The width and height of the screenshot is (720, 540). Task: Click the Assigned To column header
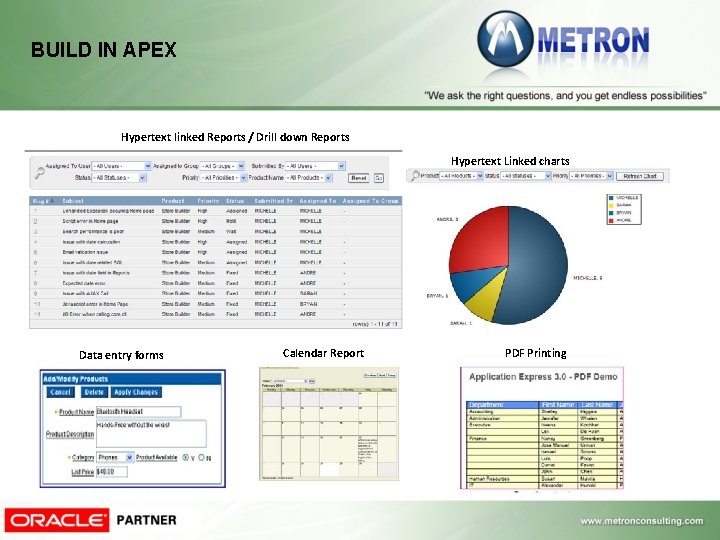pos(317,201)
